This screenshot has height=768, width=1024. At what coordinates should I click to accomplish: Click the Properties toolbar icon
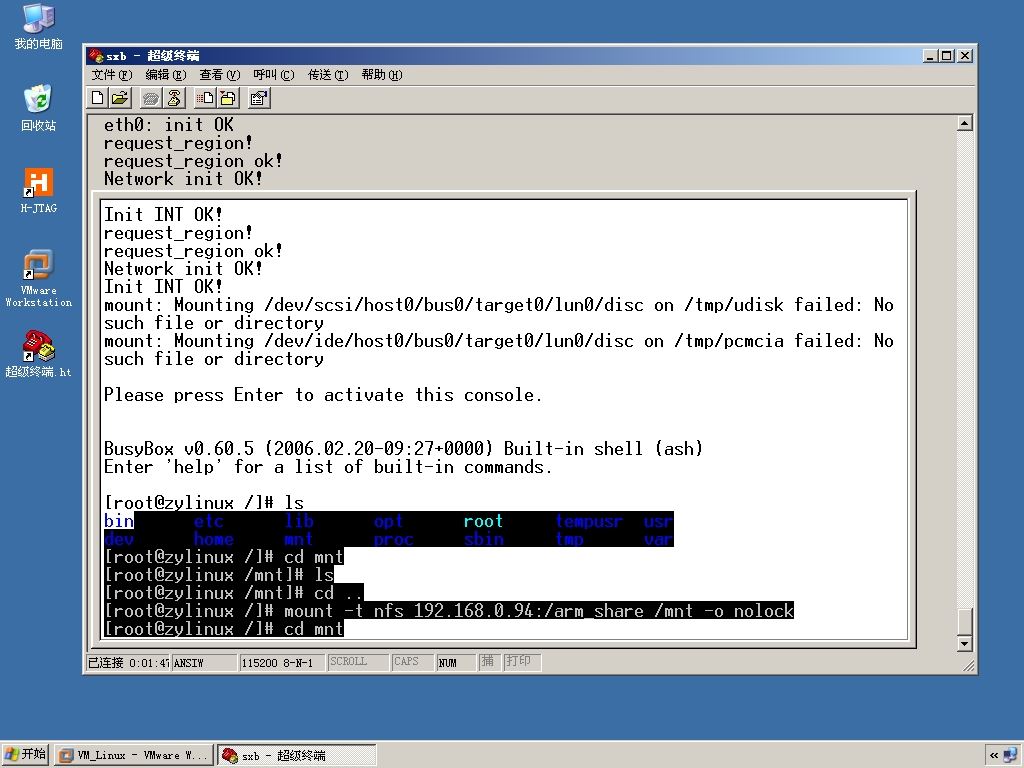click(259, 99)
